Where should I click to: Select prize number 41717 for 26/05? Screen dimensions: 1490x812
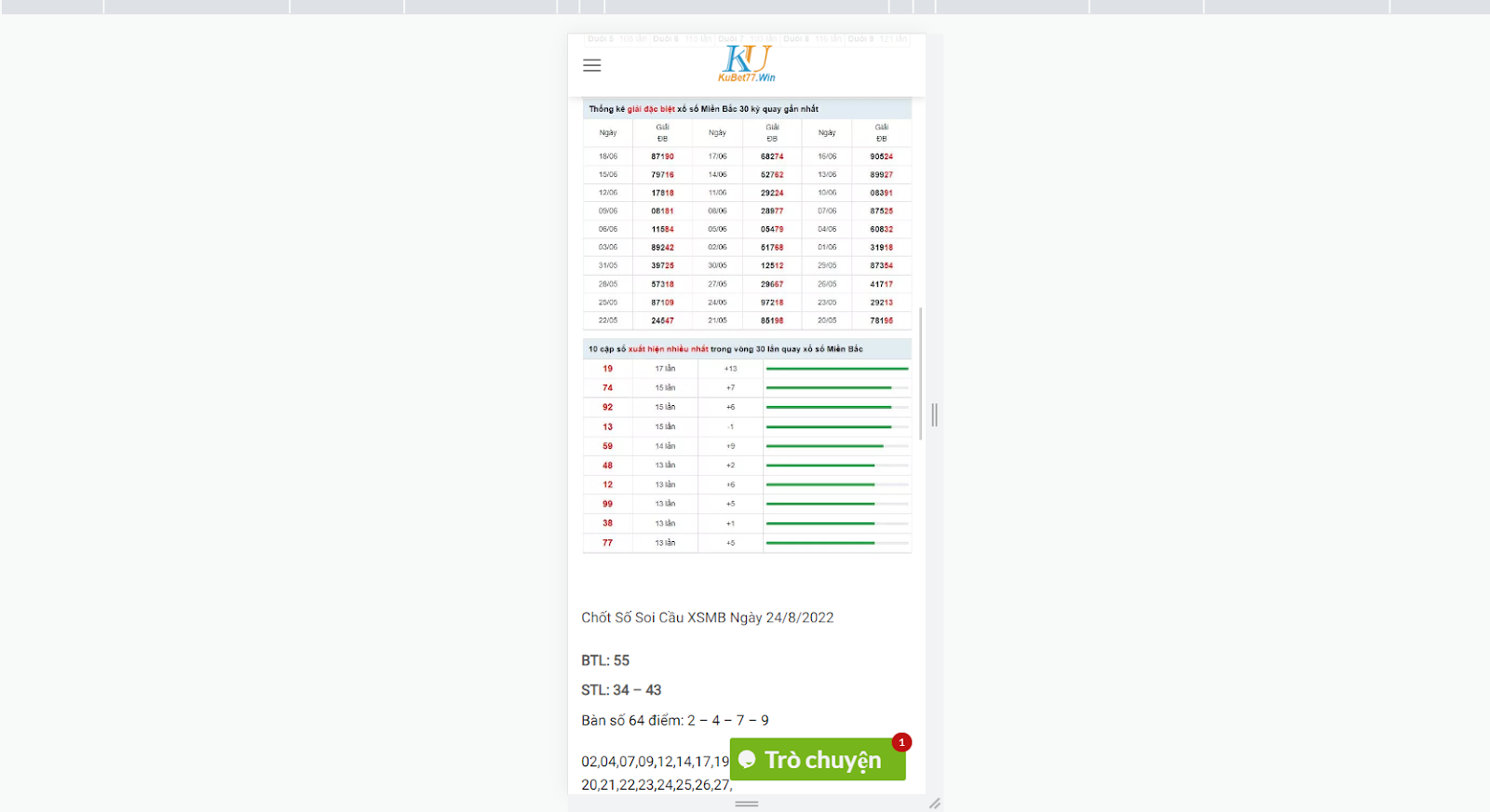click(881, 284)
